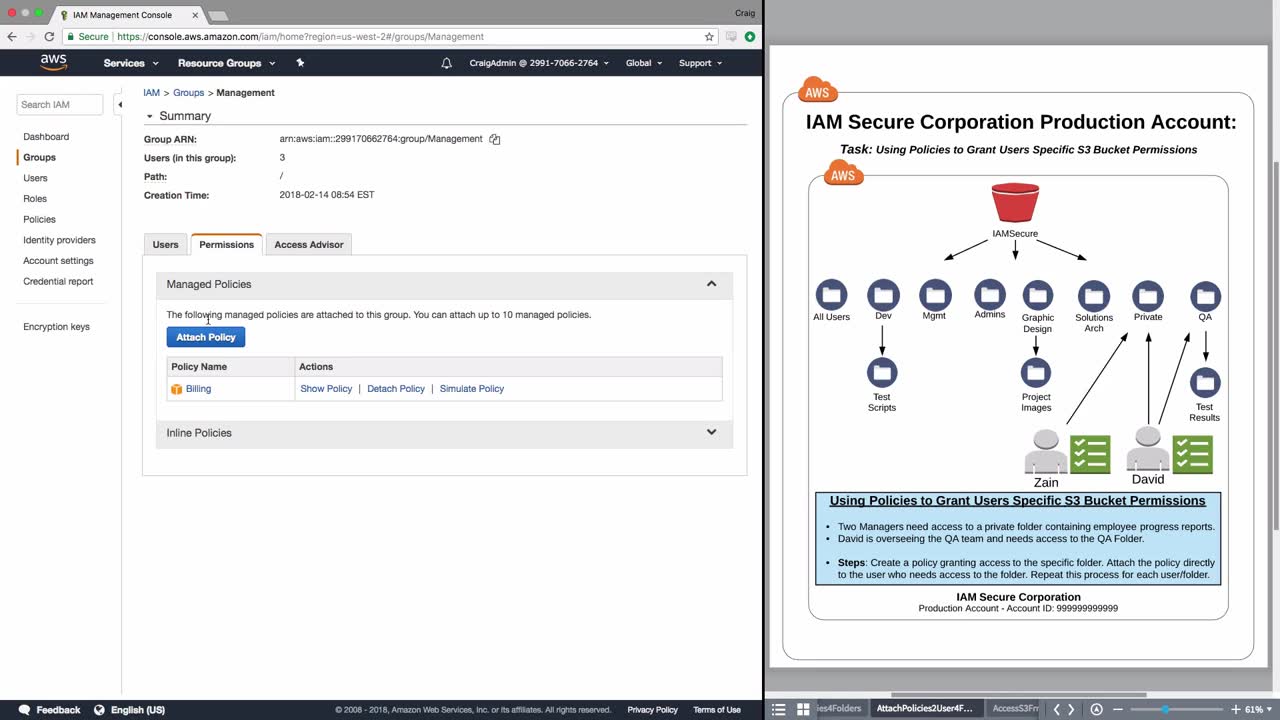This screenshot has width=1280, height=720.
Task: Open Users in the IAM sidebar
Action: tap(35, 178)
